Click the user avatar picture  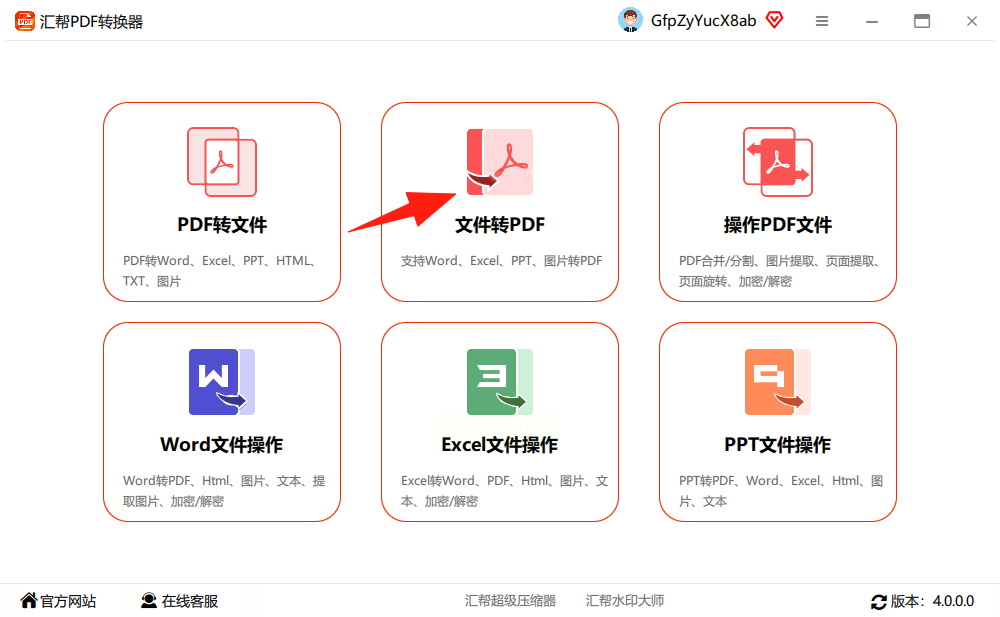pos(630,20)
